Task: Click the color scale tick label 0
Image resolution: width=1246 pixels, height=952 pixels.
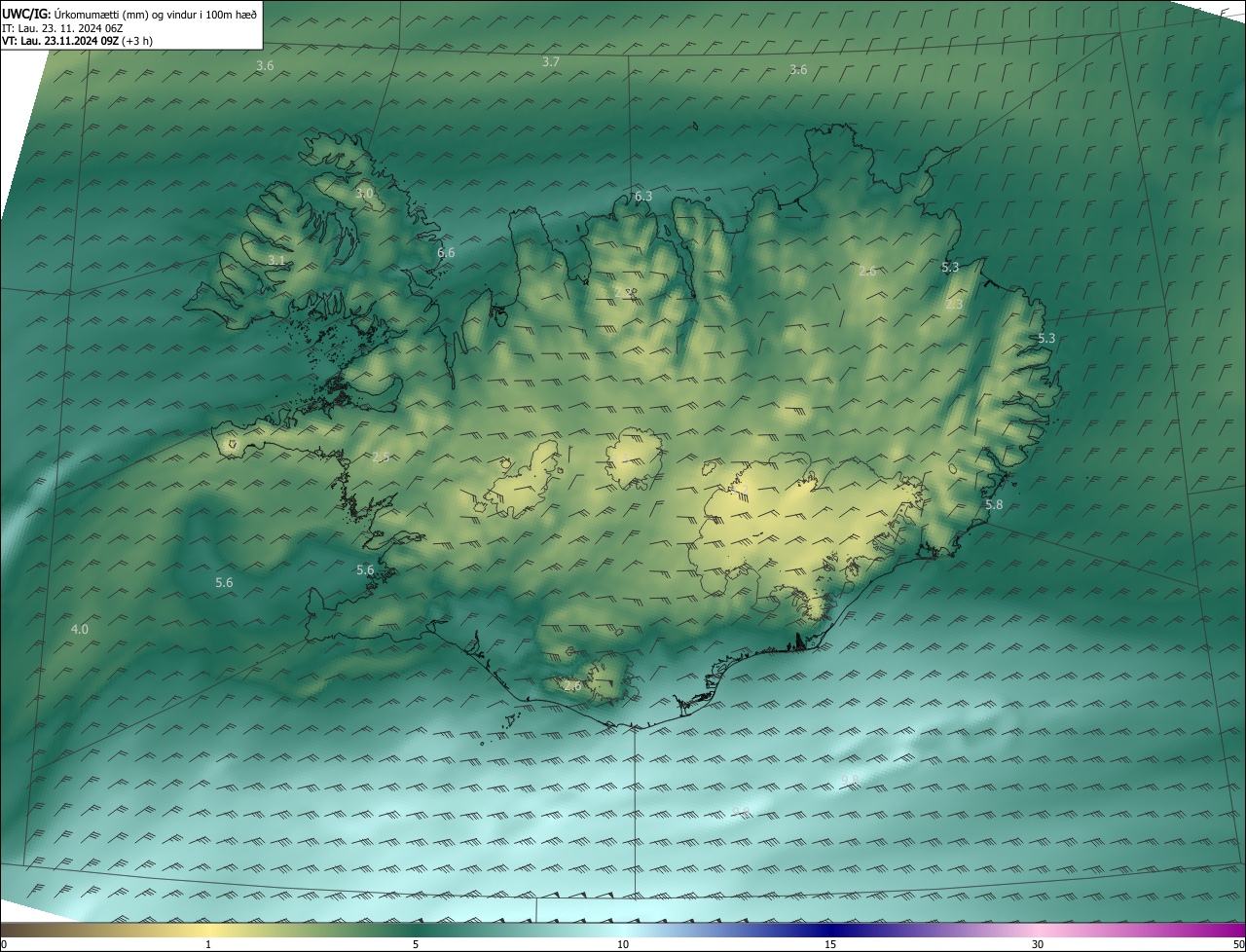Action: coord(4,944)
